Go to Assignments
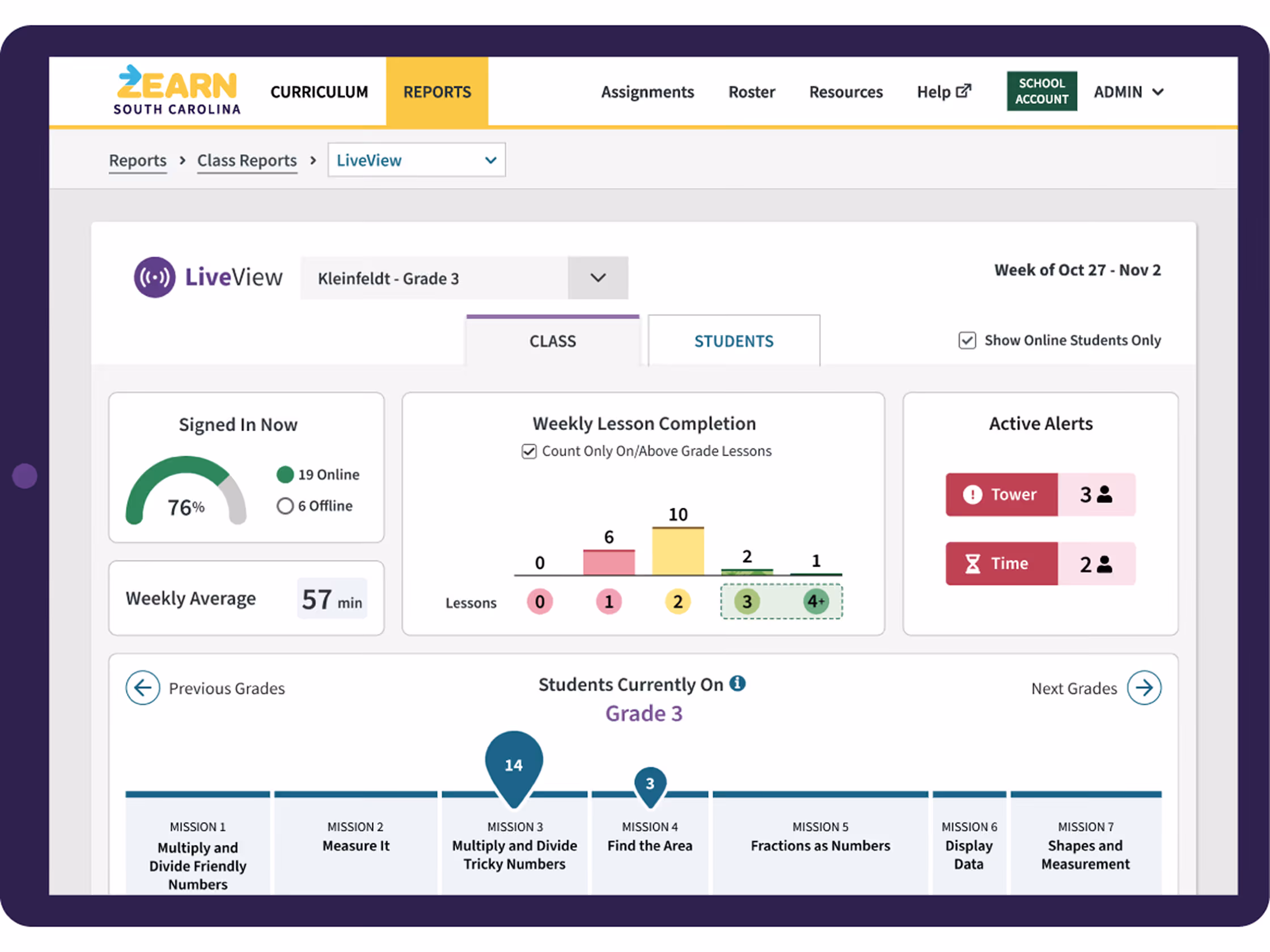Screen dimensions: 1270x952 (647, 92)
